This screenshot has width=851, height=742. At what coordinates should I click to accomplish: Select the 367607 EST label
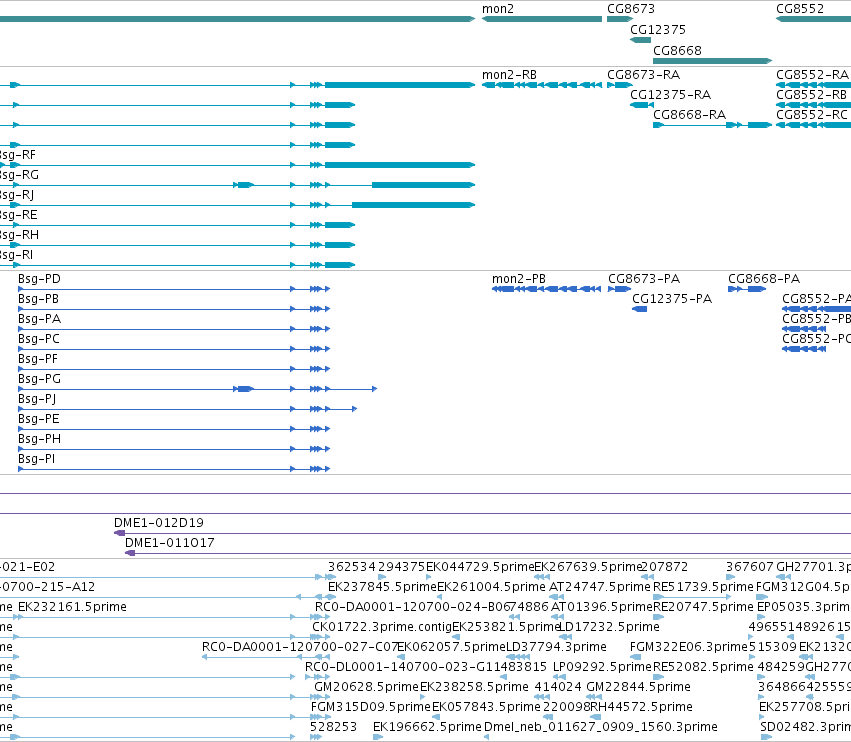750,567
